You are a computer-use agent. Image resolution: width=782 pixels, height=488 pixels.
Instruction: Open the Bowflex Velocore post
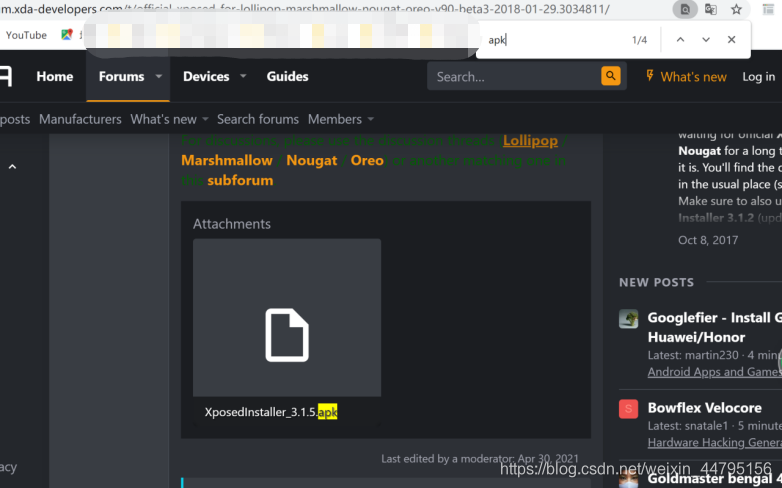point(704,408)
